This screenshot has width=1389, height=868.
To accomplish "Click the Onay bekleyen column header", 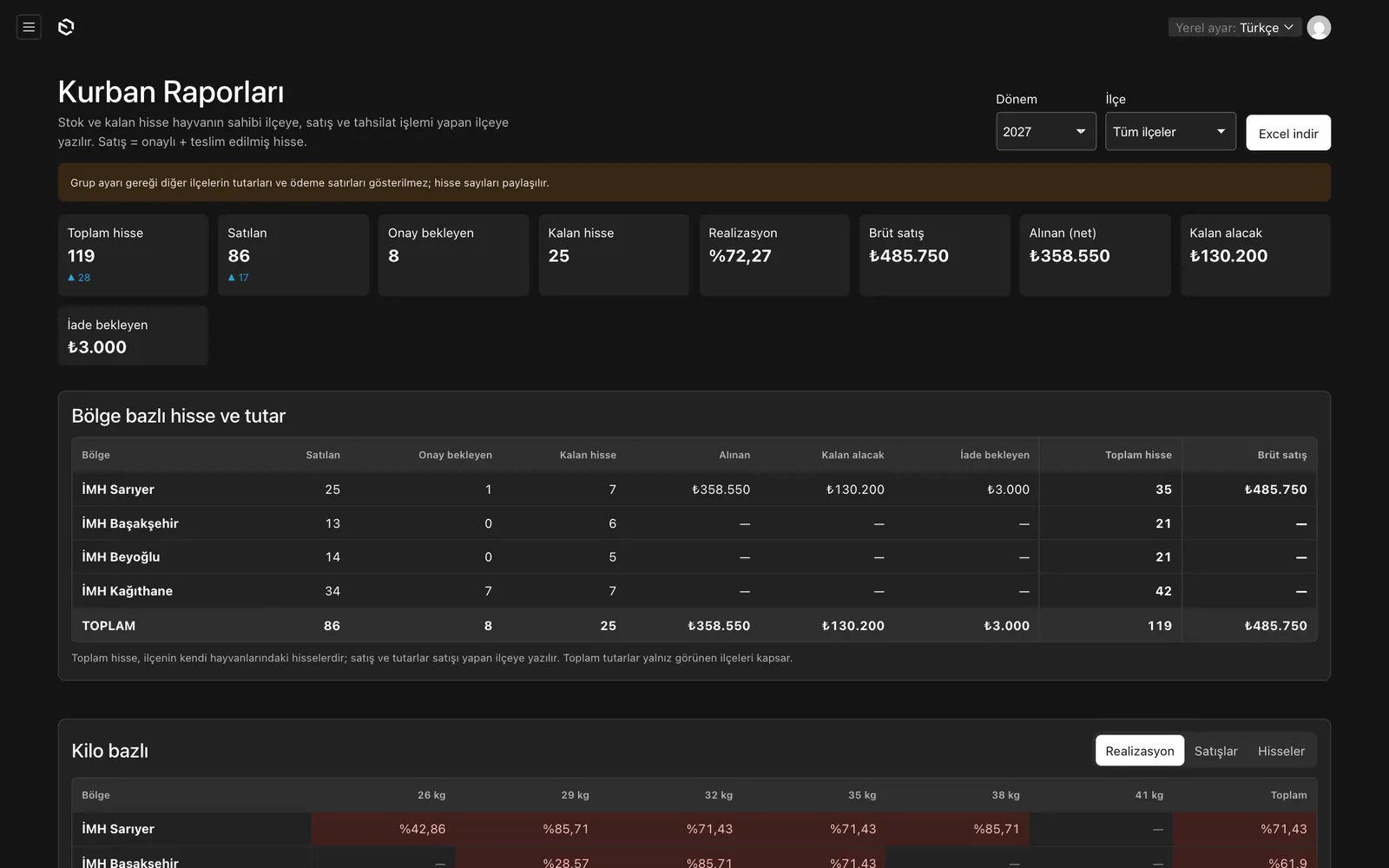I will pyautogui.click(x=455, y=455).
